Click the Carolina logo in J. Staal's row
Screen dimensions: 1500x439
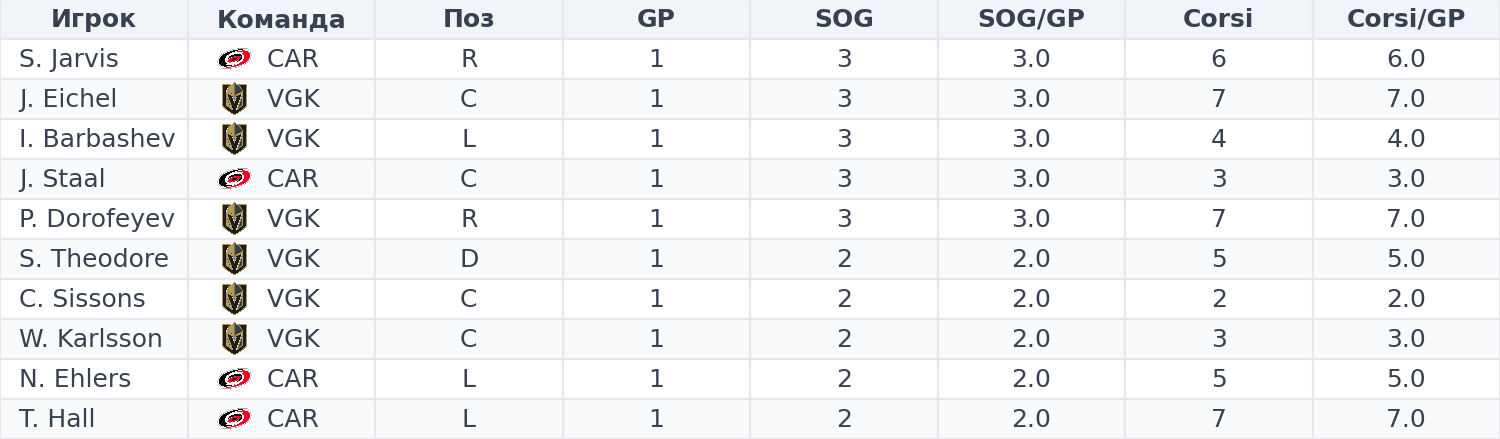point(234,179)
